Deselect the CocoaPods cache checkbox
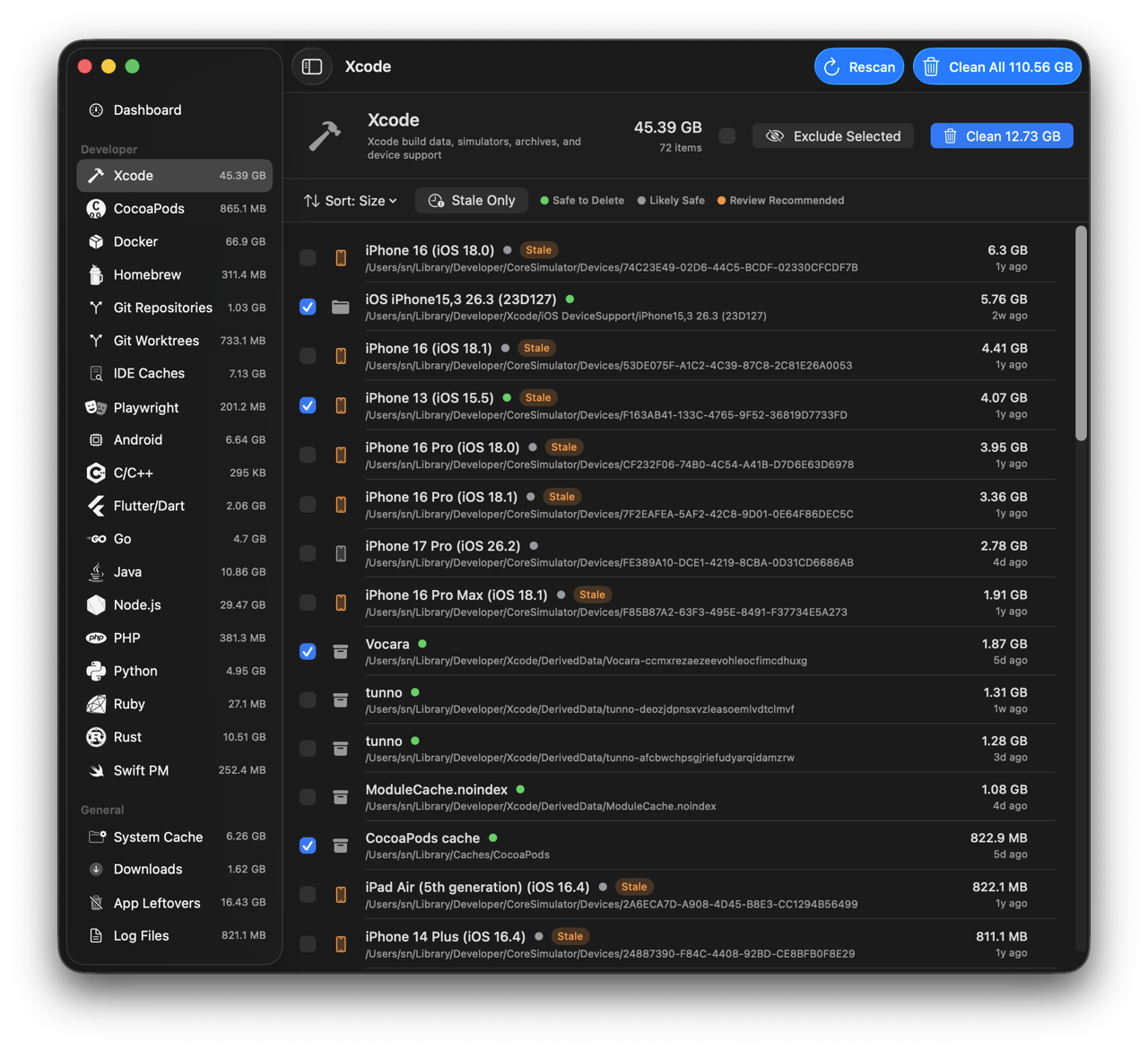Image resolution: width=1148 pixels, height=1050 pixels. point(308,846)
